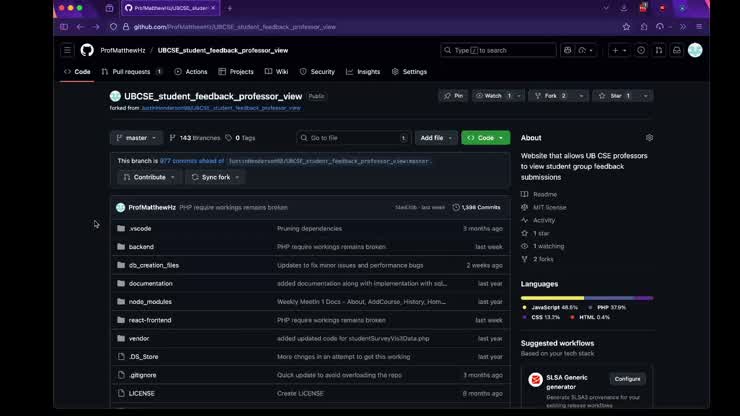
Task: Open the downloads icon in browser toolbar
Action: tap(624, 8)
